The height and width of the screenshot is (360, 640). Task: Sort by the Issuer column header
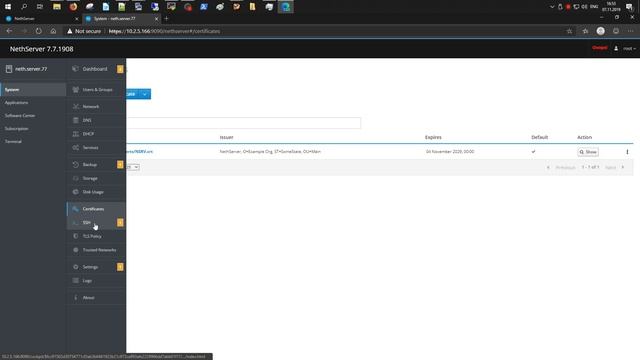(227, 138)
